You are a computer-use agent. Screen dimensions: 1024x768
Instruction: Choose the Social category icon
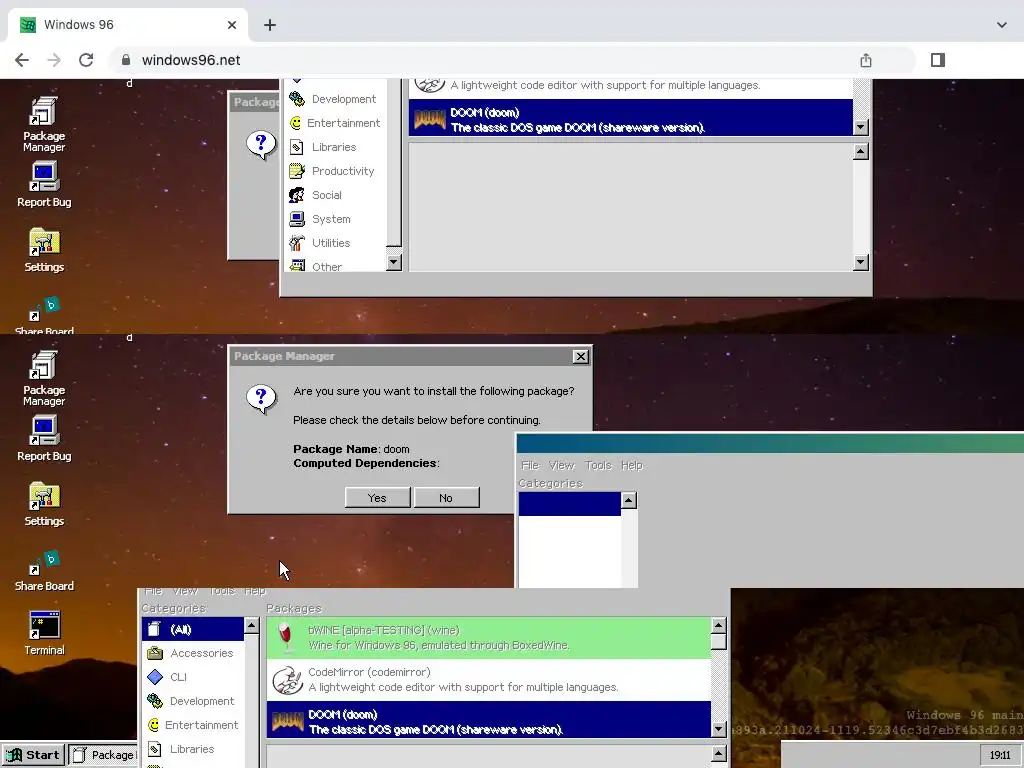pos(296,195)
